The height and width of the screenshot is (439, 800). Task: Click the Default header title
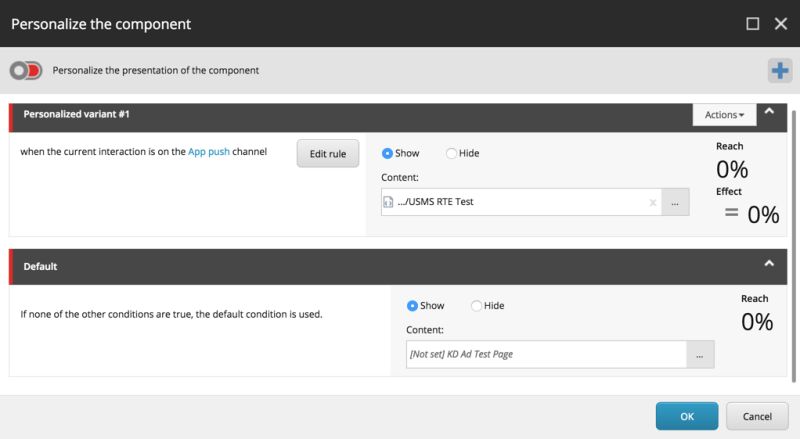[x=40, y=266]
